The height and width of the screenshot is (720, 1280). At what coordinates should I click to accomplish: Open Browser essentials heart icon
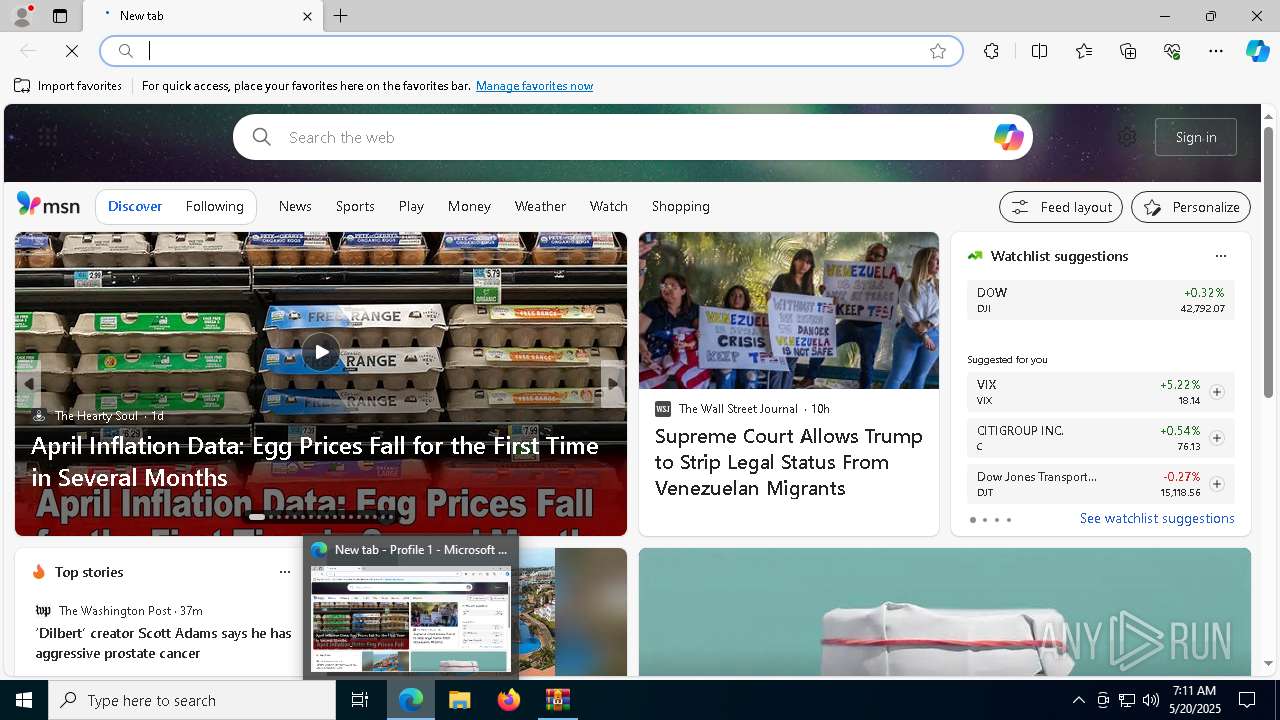(x=1172, y=51)
